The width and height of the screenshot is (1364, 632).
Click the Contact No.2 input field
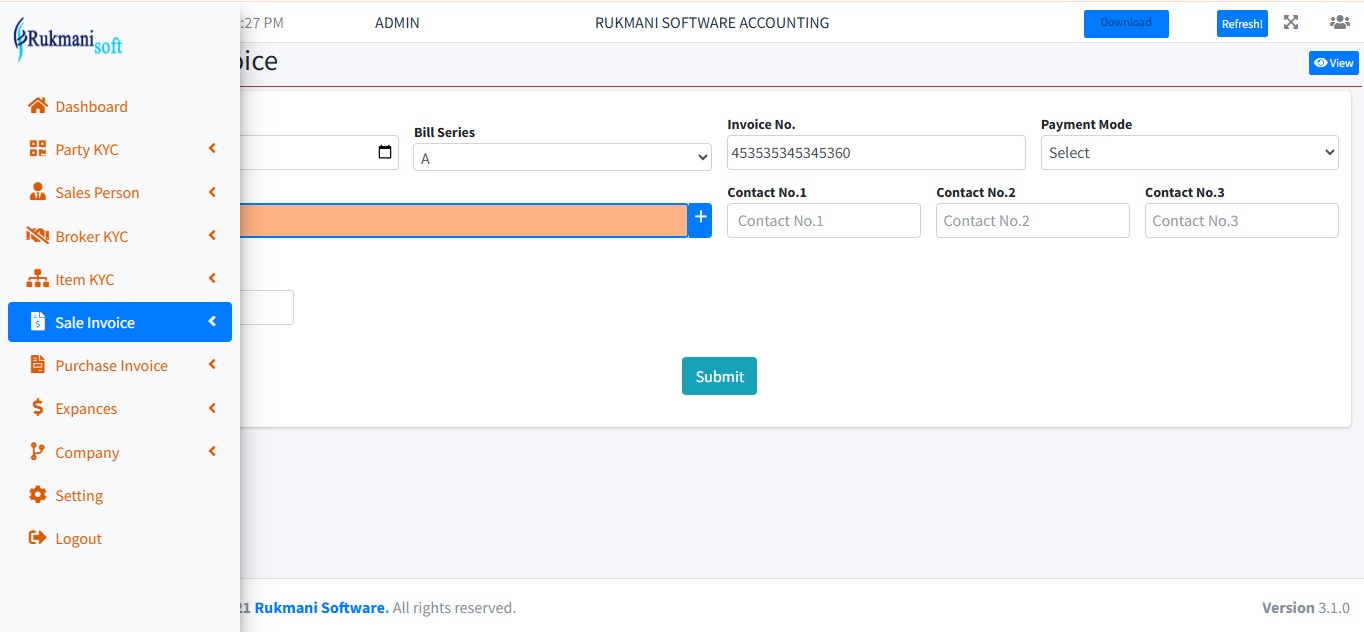tap(1033, 220)
